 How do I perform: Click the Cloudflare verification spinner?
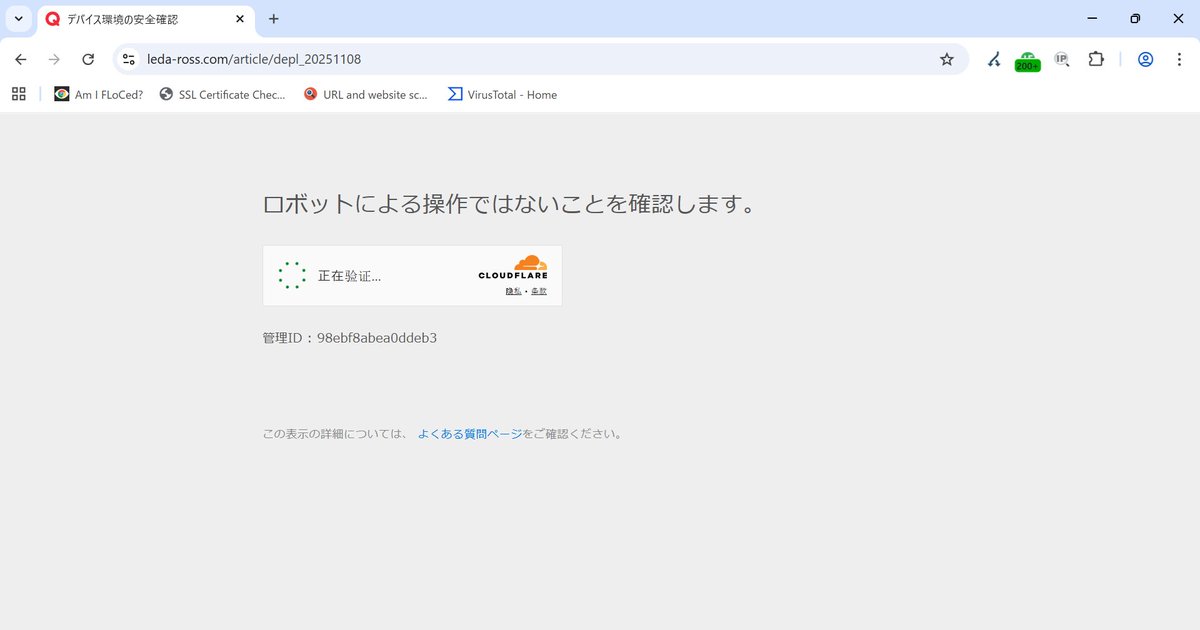292,275
